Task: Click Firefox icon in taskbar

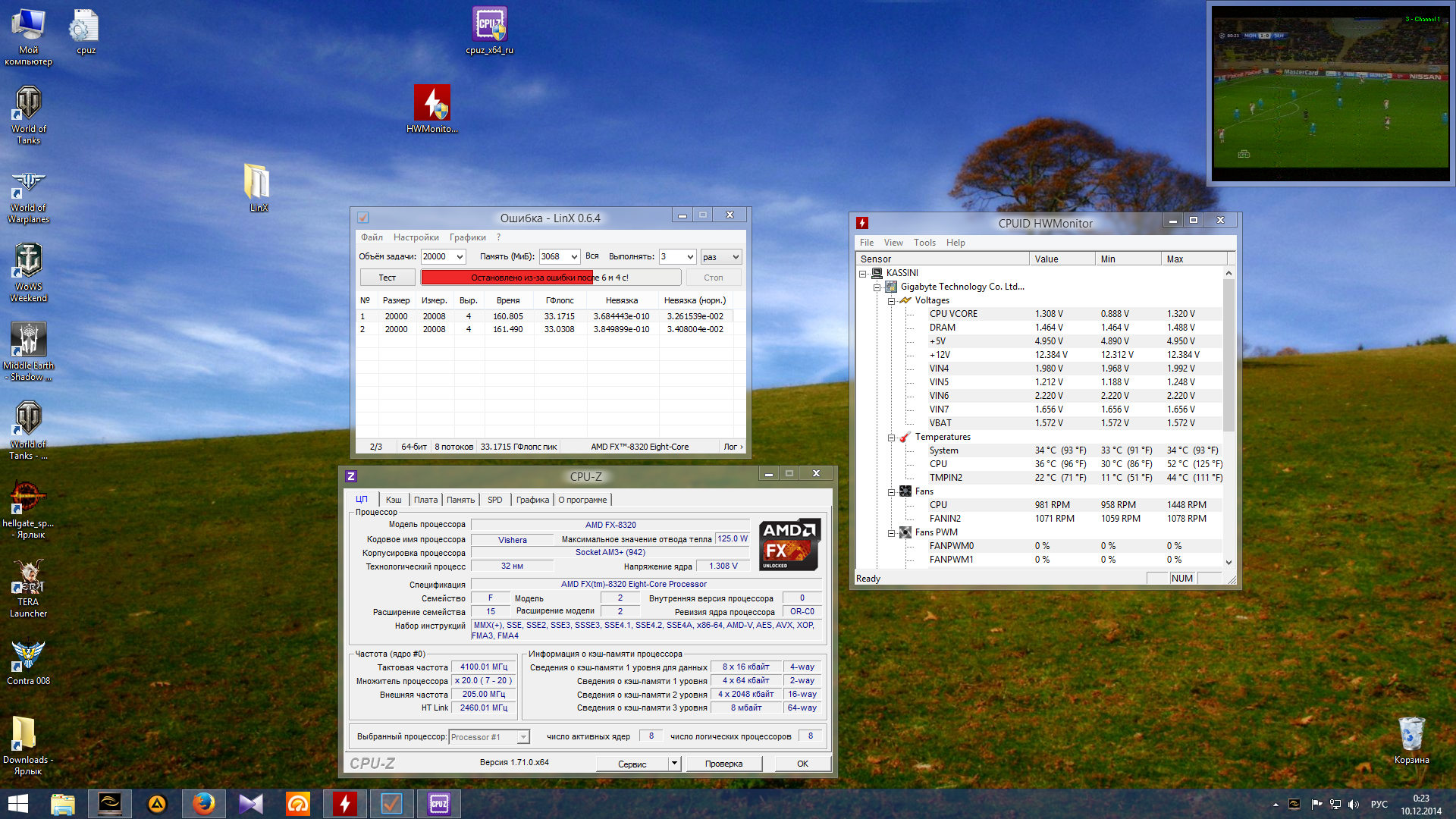Action: pyautogui.click(x=203, y=804)
